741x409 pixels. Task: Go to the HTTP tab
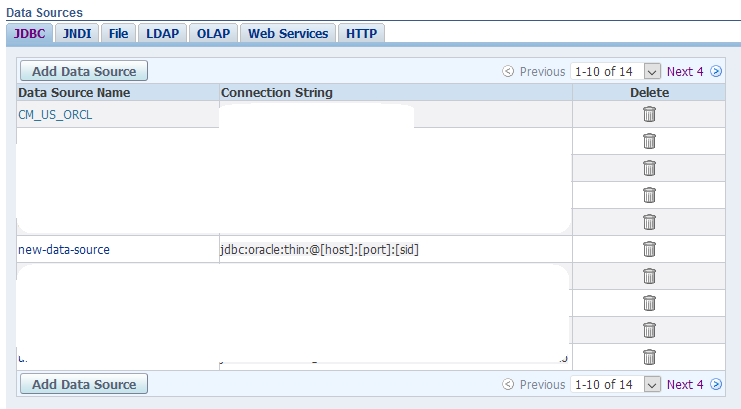pos(361,33)
